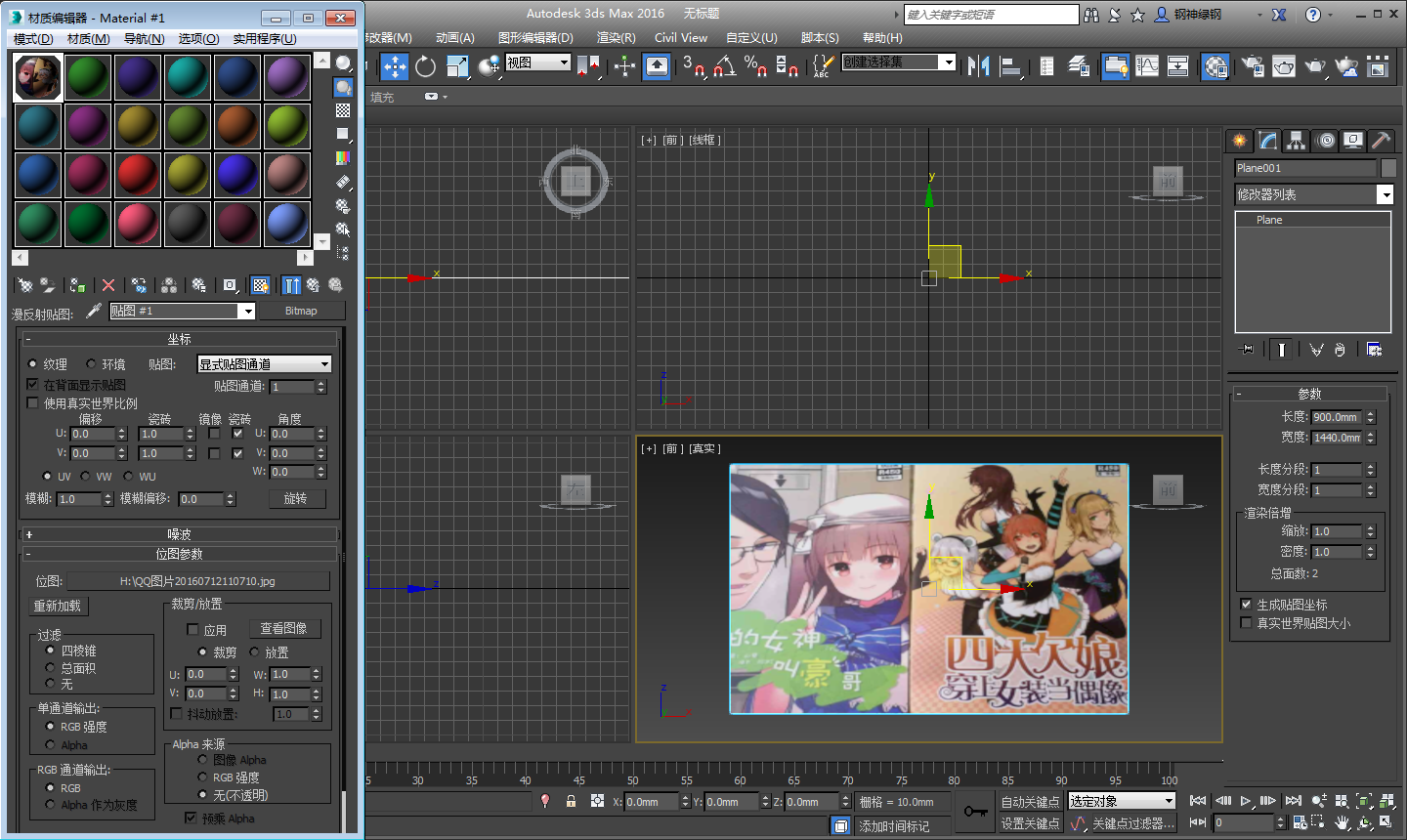1407x840 pixels.
Task: Toggle Angle Snap tool
Action: click(724, 66)
